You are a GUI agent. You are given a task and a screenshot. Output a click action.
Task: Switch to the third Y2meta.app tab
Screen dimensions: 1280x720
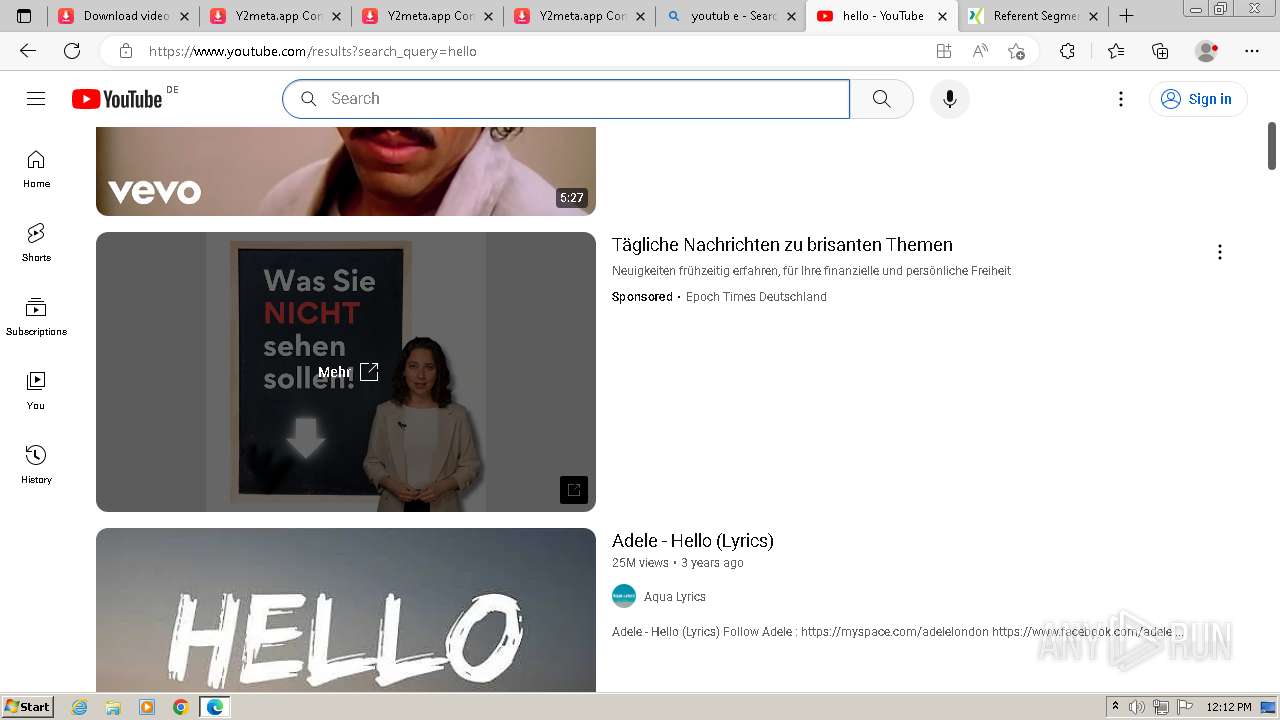[x=579, y=16]
